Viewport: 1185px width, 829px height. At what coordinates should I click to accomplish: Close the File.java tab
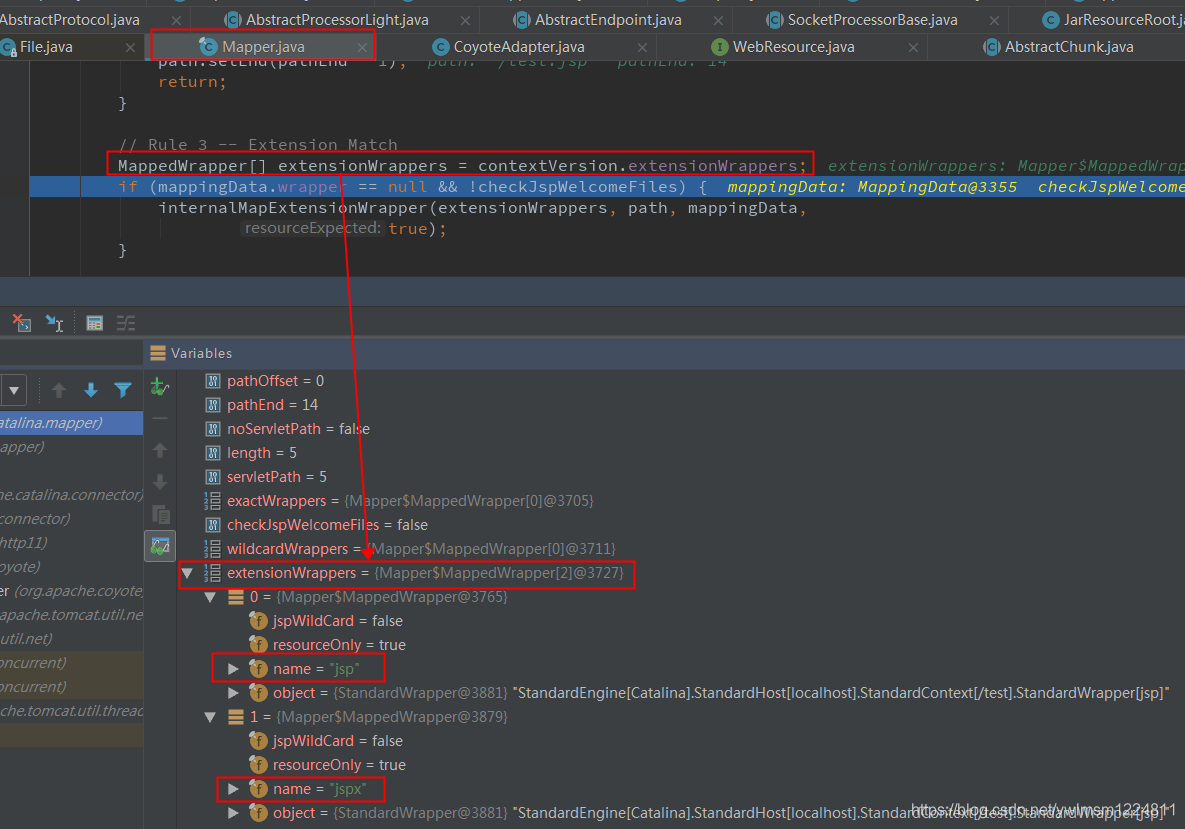click(x=130, y=48)
